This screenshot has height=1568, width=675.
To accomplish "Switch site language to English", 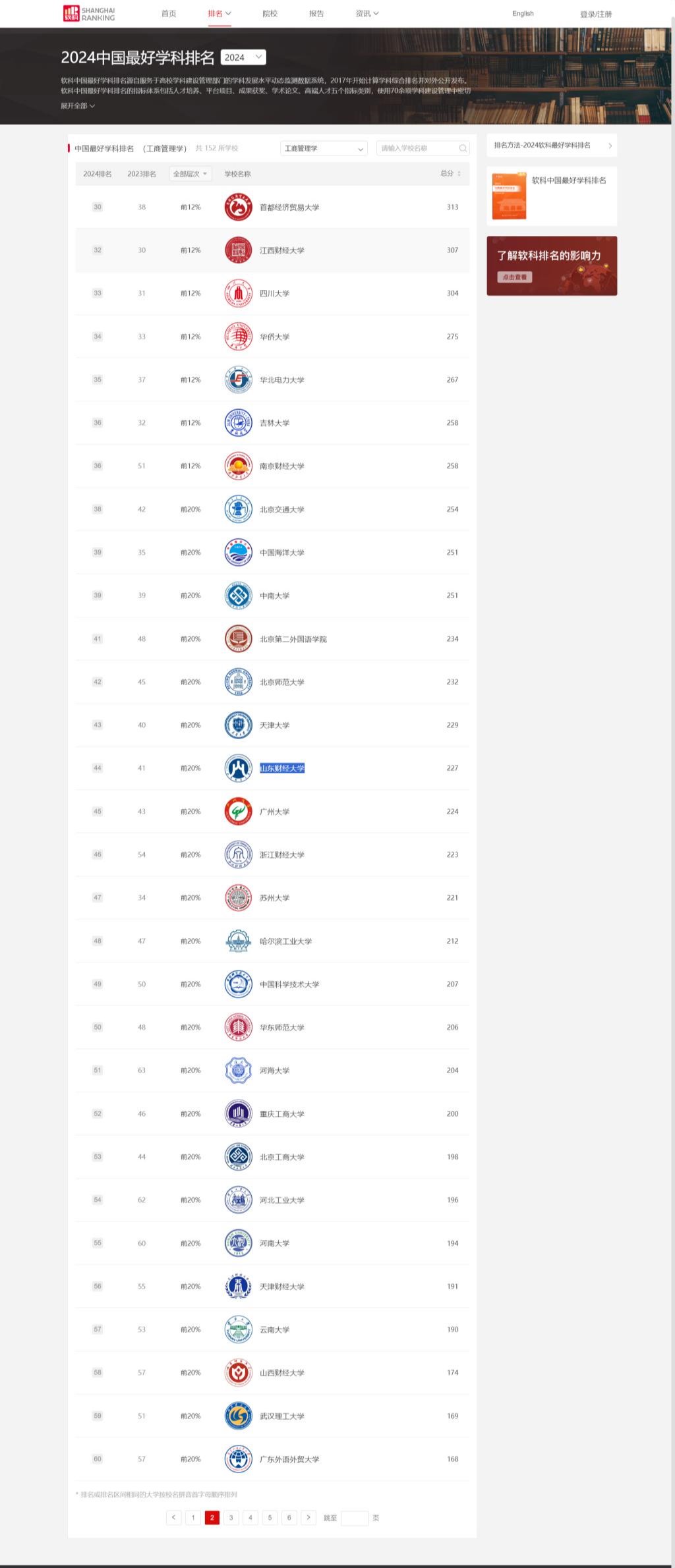I will 523,13.
